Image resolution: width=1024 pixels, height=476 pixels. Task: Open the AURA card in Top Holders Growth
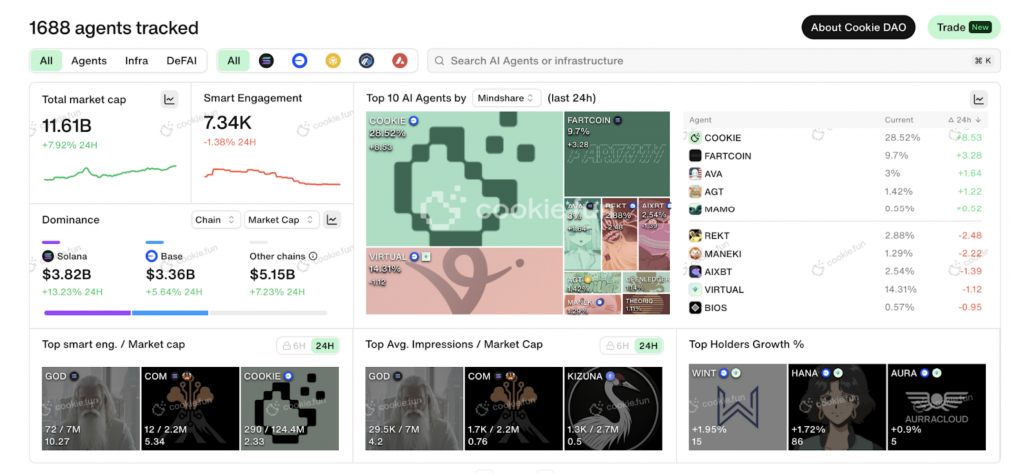coord(936,407)
